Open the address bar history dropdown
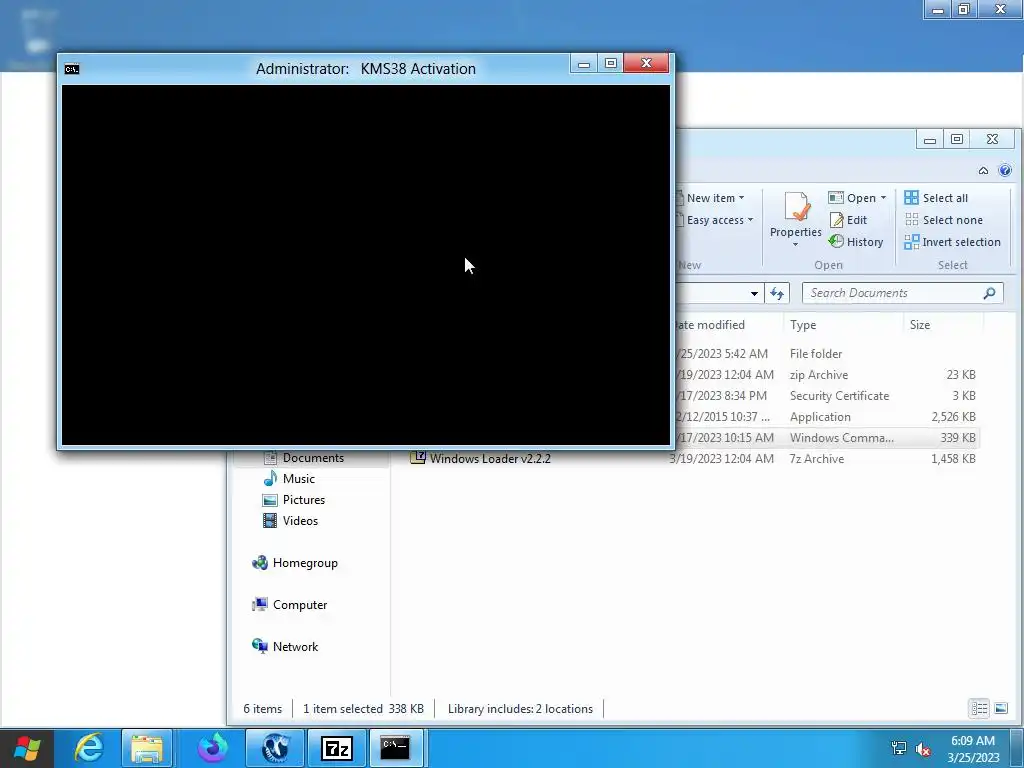This screenshot has height=768, width=1024. [754, 293]
